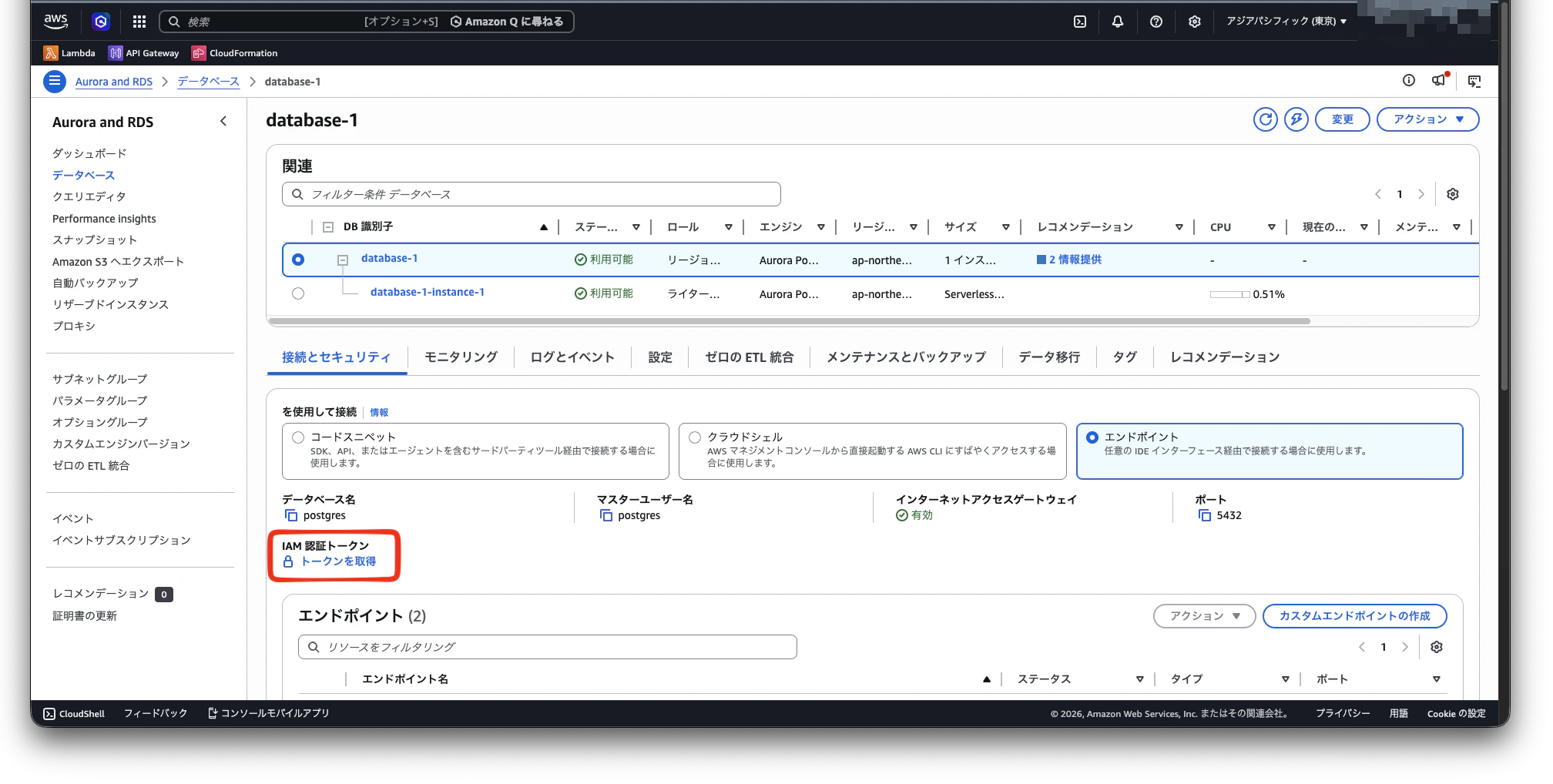This screenshot has width=1553, height=784.
Task: Switch to the ログとイベント tab
Action: click(x=572, y=357)
